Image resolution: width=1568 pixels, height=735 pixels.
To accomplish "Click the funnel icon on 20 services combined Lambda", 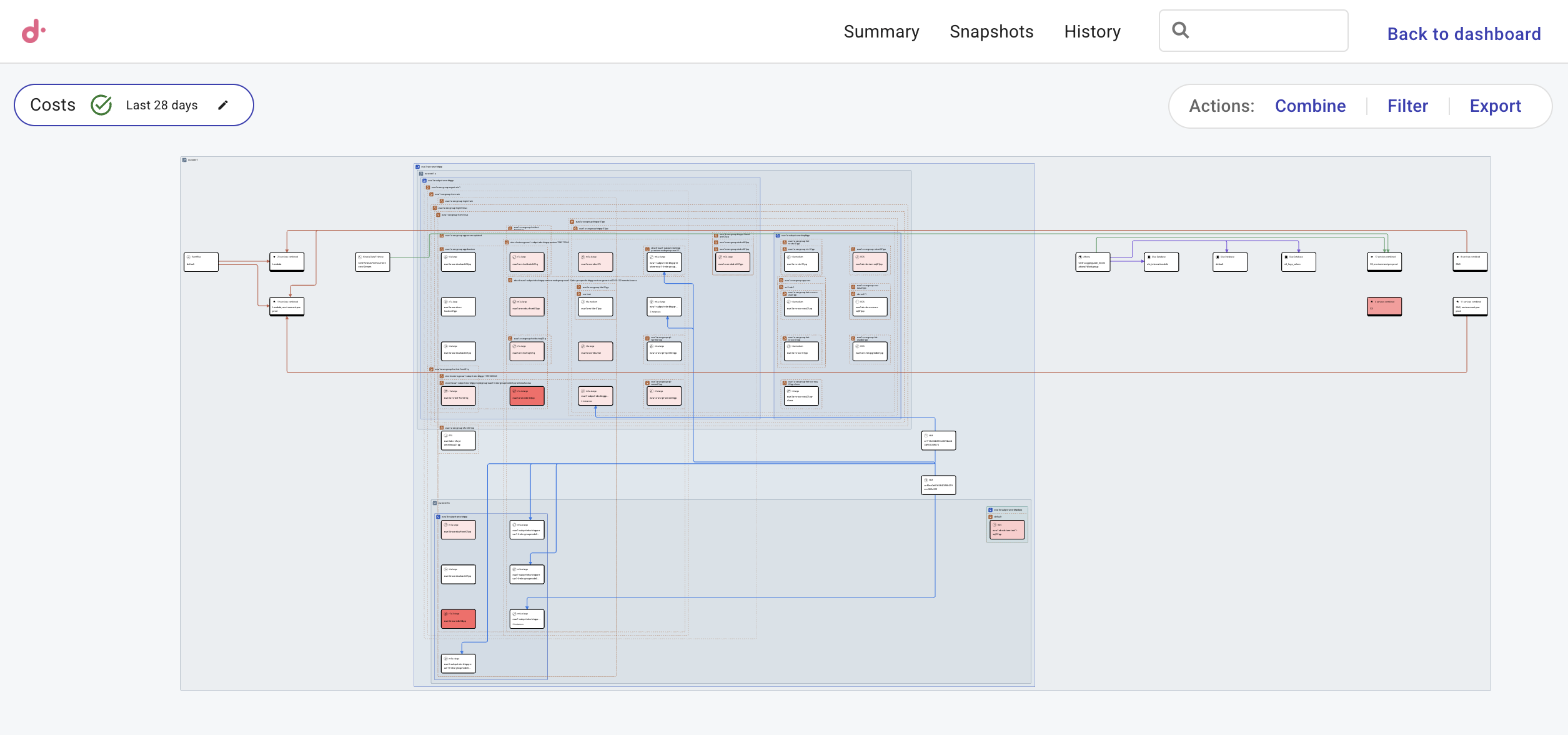I will pyautogui.click(x=274, y=257).
